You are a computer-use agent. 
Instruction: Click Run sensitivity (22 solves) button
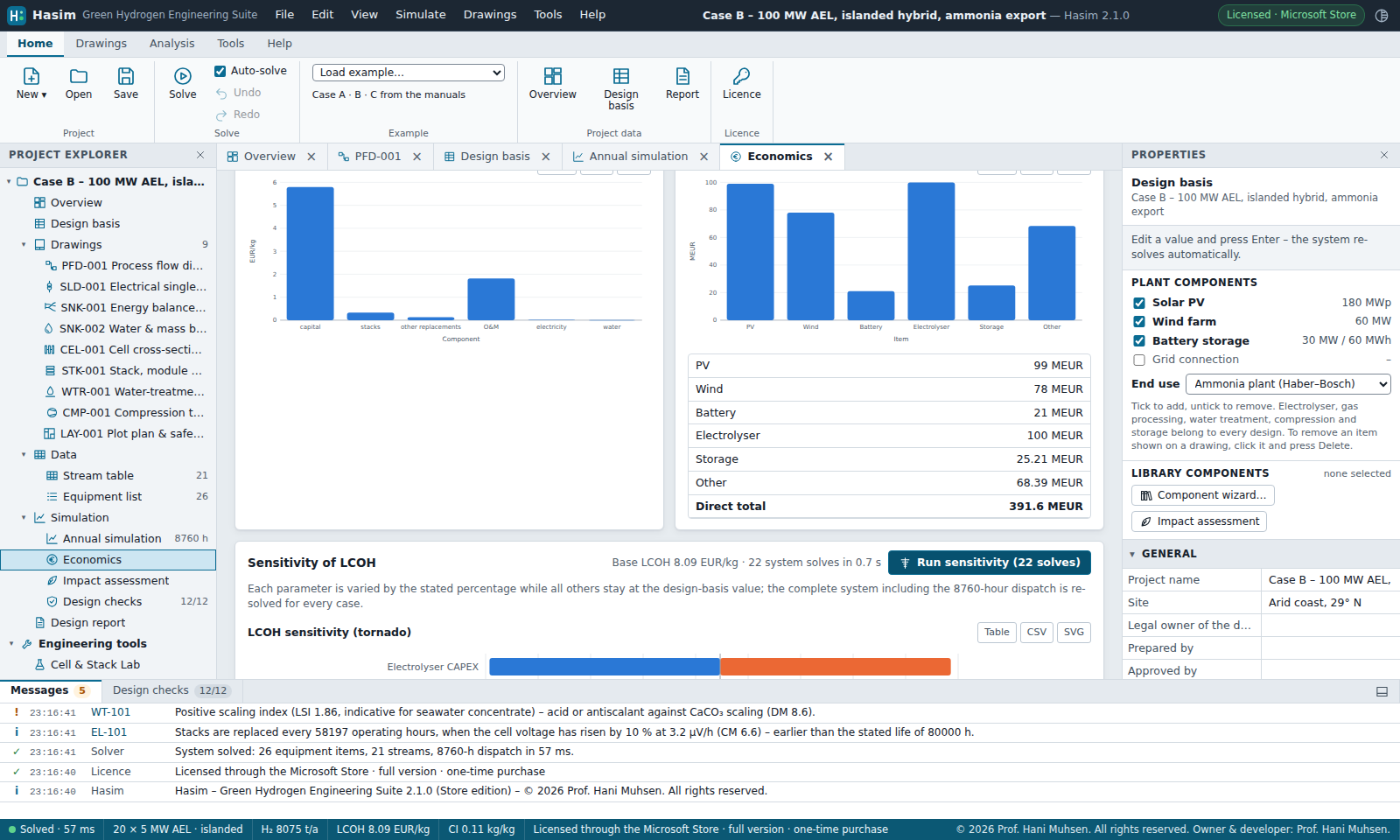[x=990, y=563]
